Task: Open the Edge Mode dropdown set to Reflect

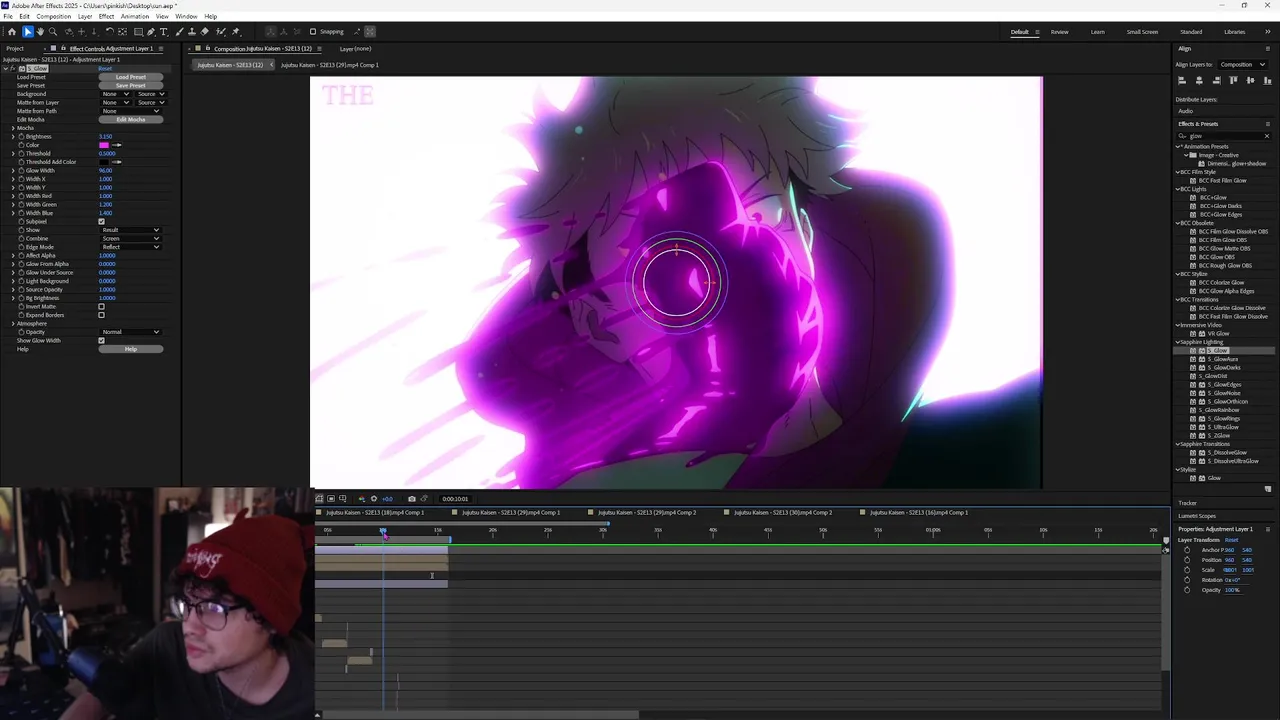Action: (x=131, y=247)
